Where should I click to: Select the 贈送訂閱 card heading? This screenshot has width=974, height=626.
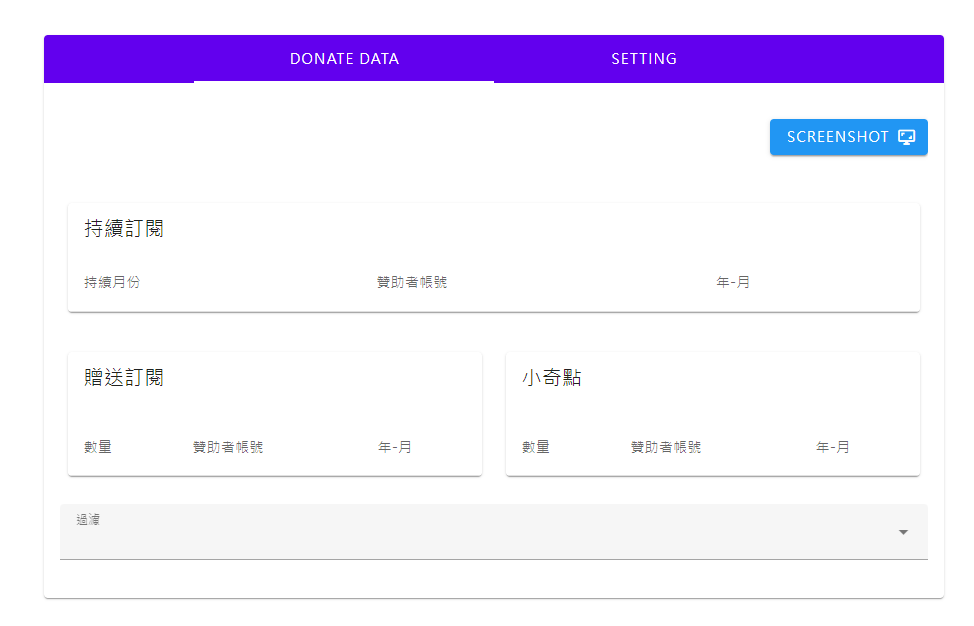click(x=124, y=378)
